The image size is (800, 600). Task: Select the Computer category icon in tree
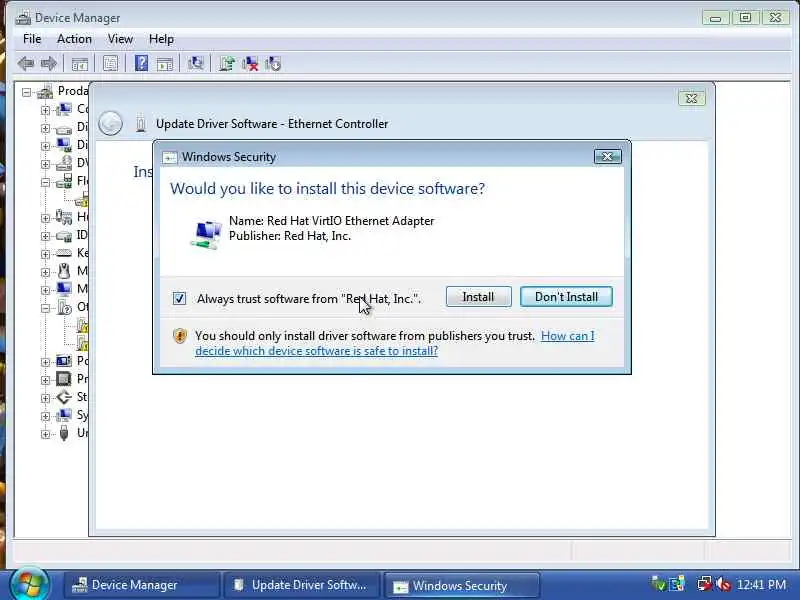tap(64, 109)
